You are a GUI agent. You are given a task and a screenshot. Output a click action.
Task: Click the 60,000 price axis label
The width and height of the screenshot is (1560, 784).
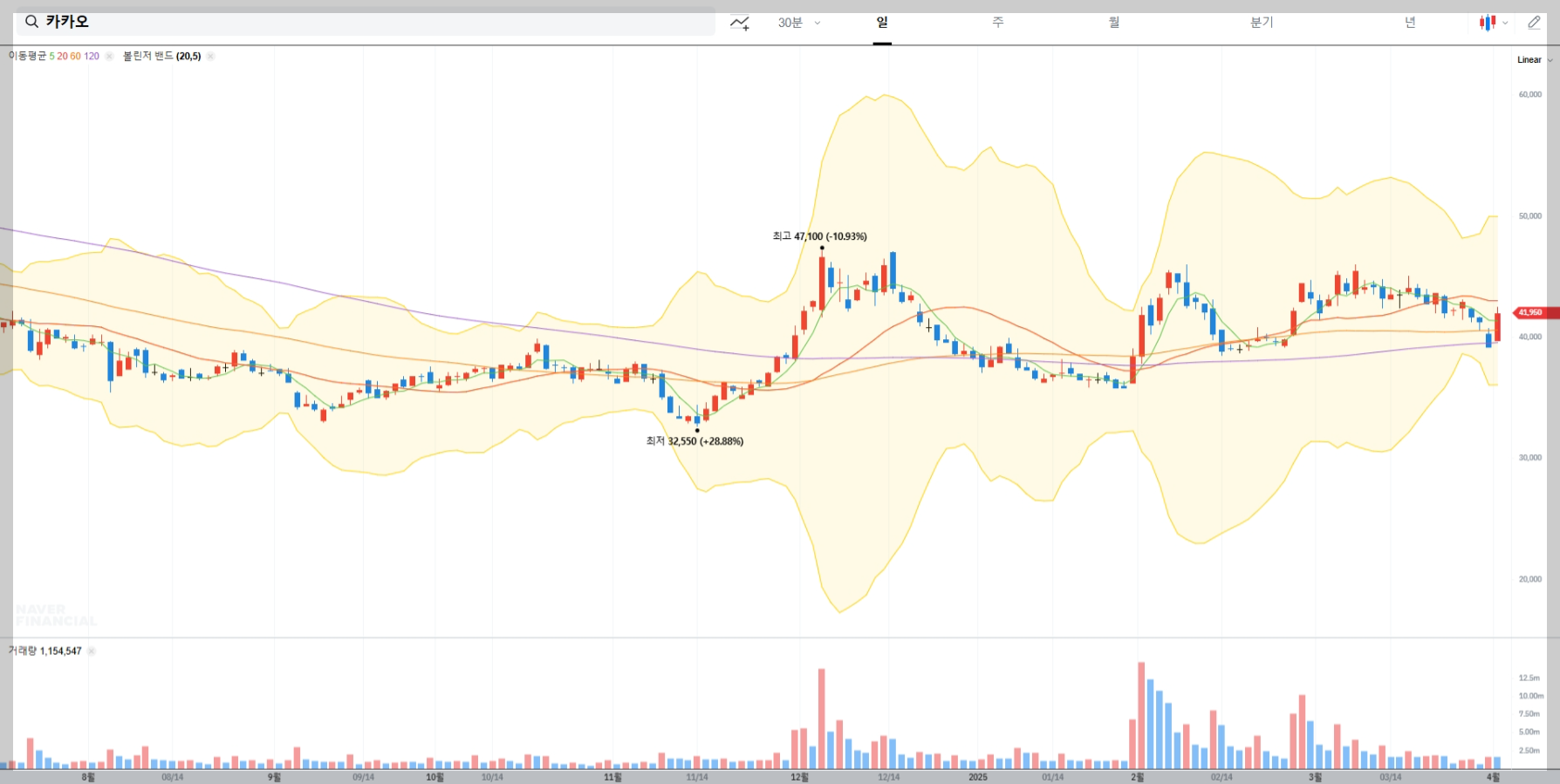1529,94
